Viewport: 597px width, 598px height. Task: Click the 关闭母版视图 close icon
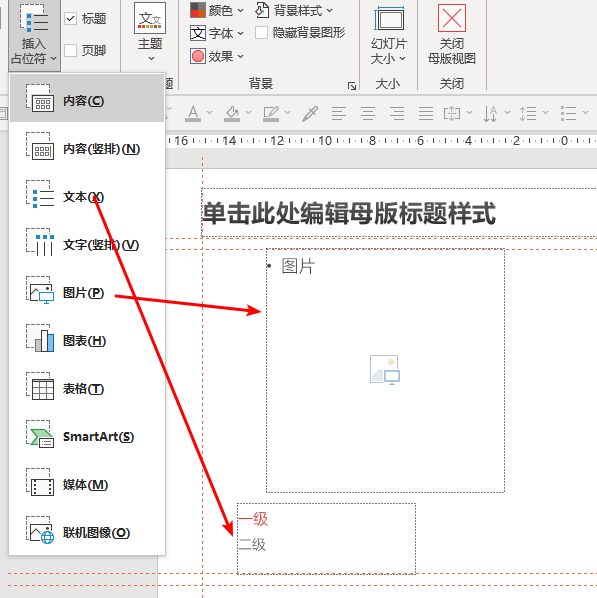(452, 18)
